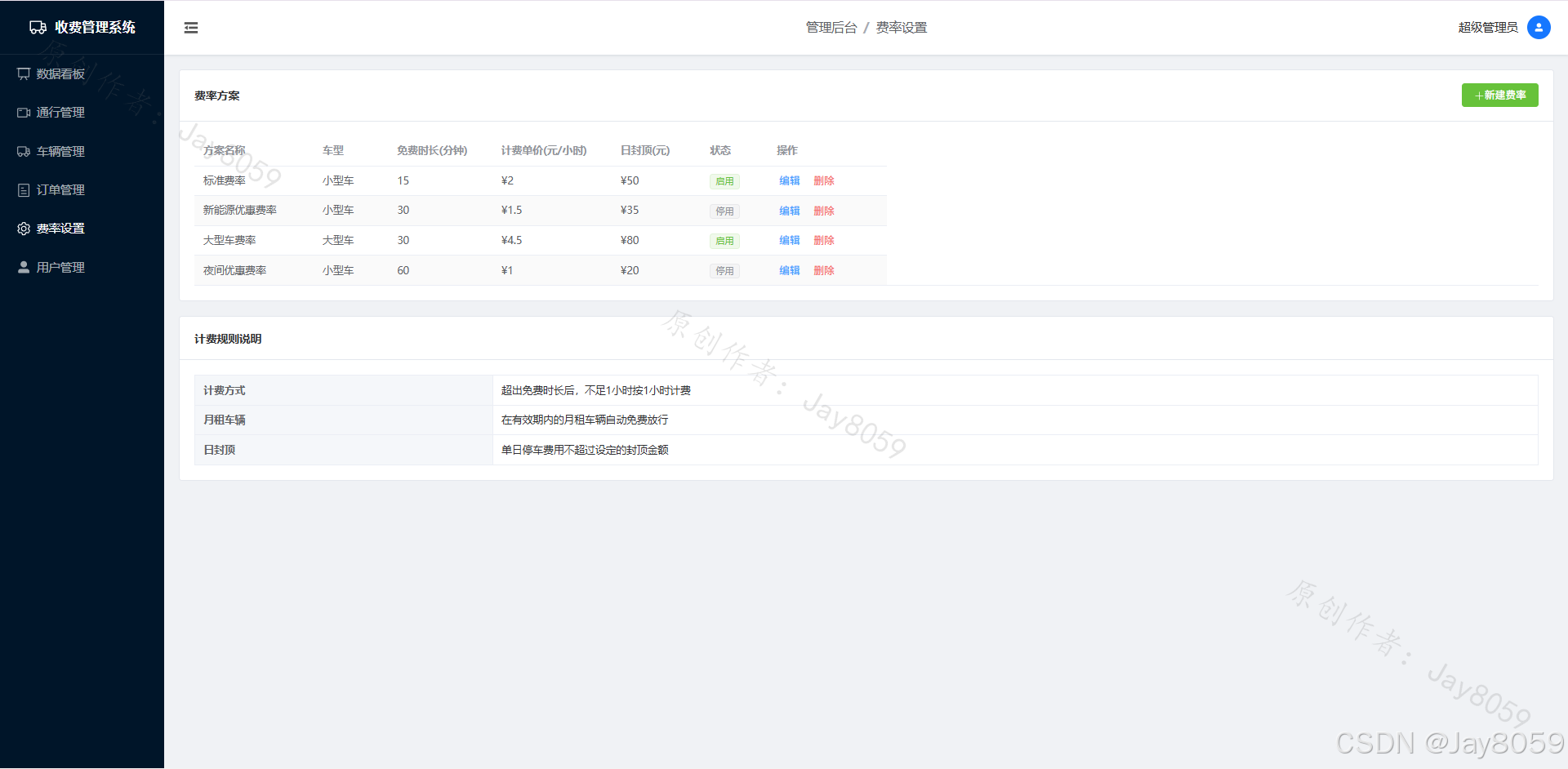Click the ¥1.5 unit price cell
Screen dimensions: 1568x769
tap(512, 211)
